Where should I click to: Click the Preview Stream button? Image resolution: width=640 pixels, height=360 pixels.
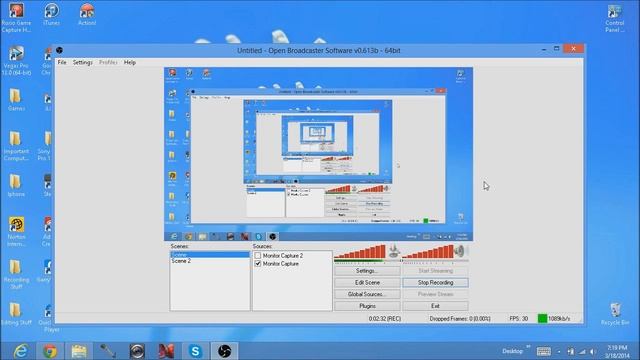[x=436, y=294]
